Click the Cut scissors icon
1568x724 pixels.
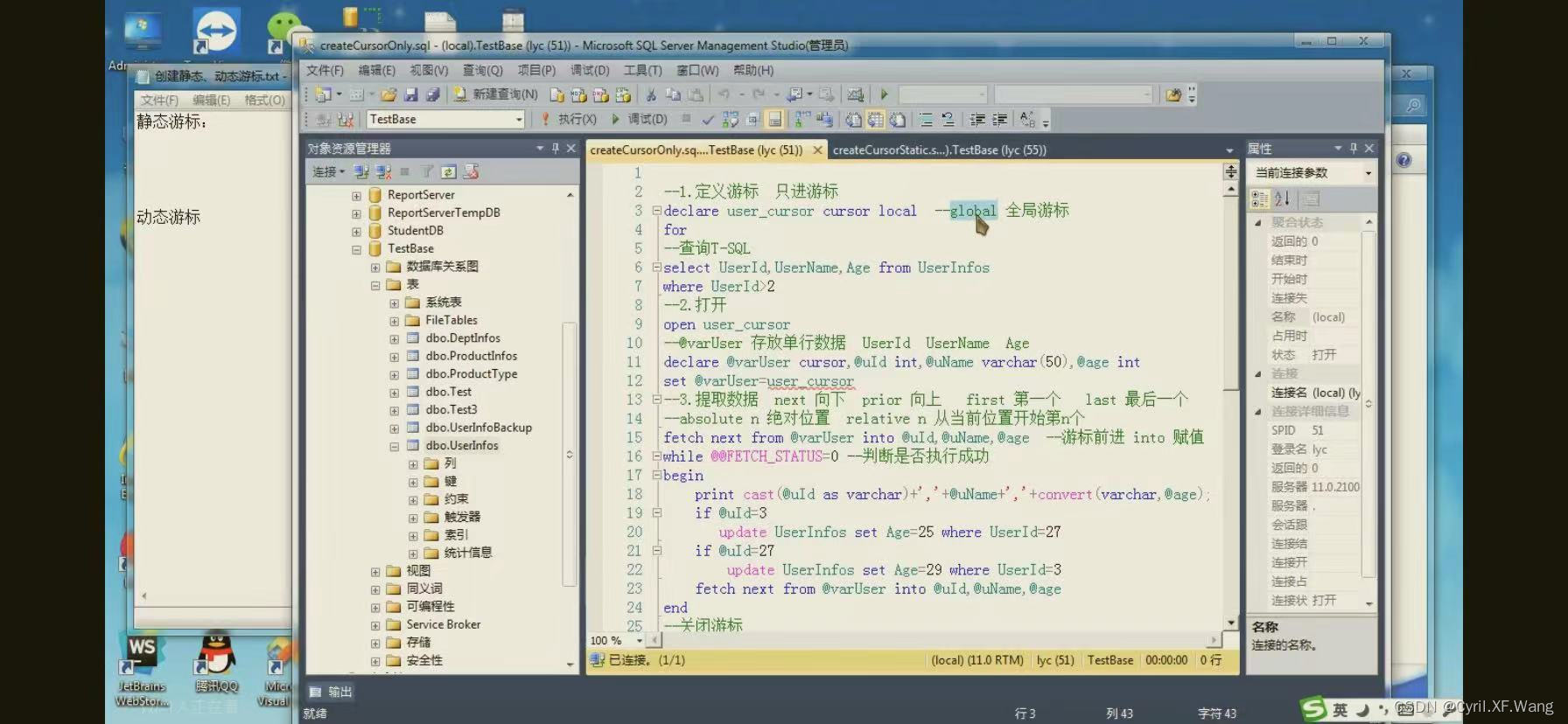click(650, 94)
